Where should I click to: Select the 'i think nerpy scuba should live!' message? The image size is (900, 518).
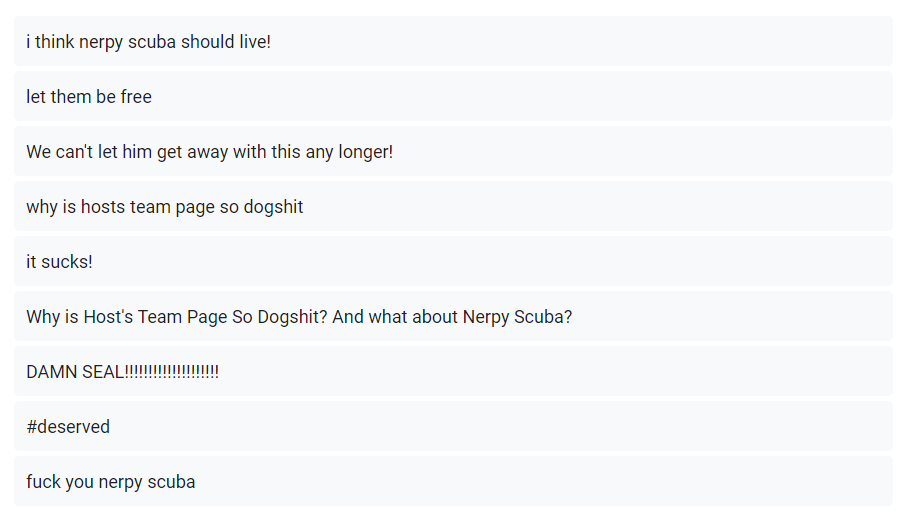coord(150,42)
